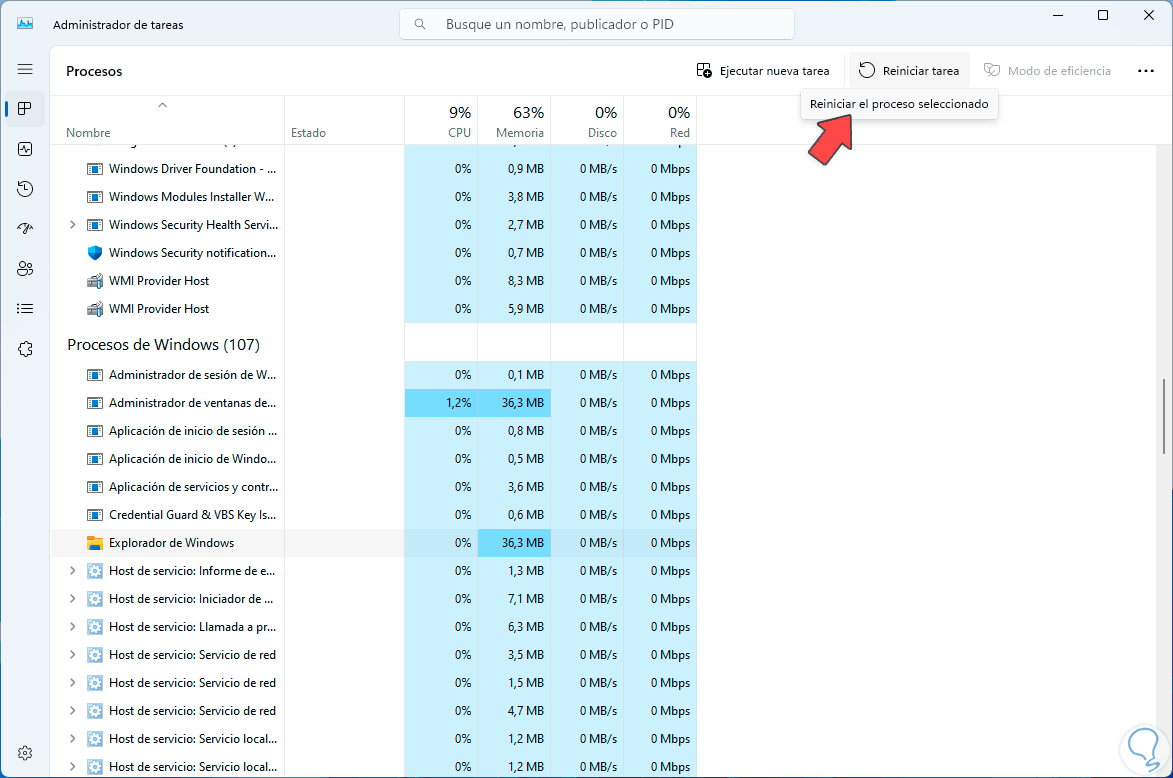Click the first WMI Provider Host icon
This screenshot has width=1173, height=778.
click(x=94, y=281)
